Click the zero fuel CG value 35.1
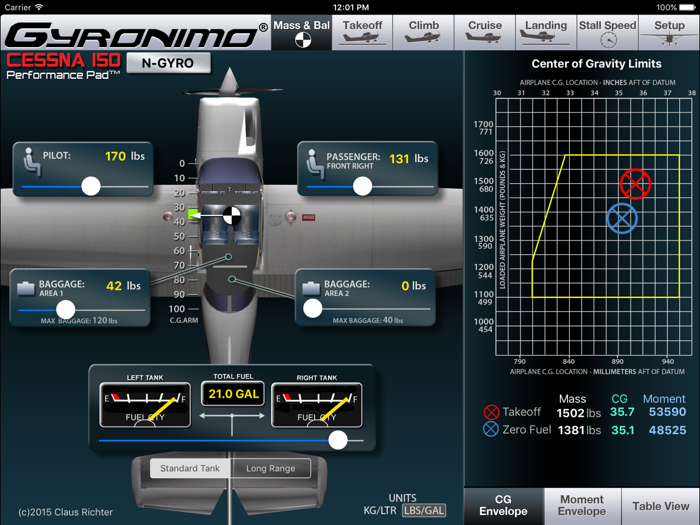The height and width of the screenshot is (525, 700). [622, 430]
